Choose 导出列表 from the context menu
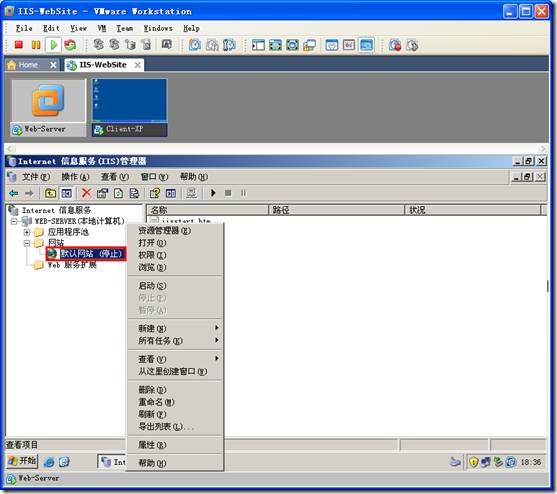This screenshot has height=494, width=557. [175, 427]
